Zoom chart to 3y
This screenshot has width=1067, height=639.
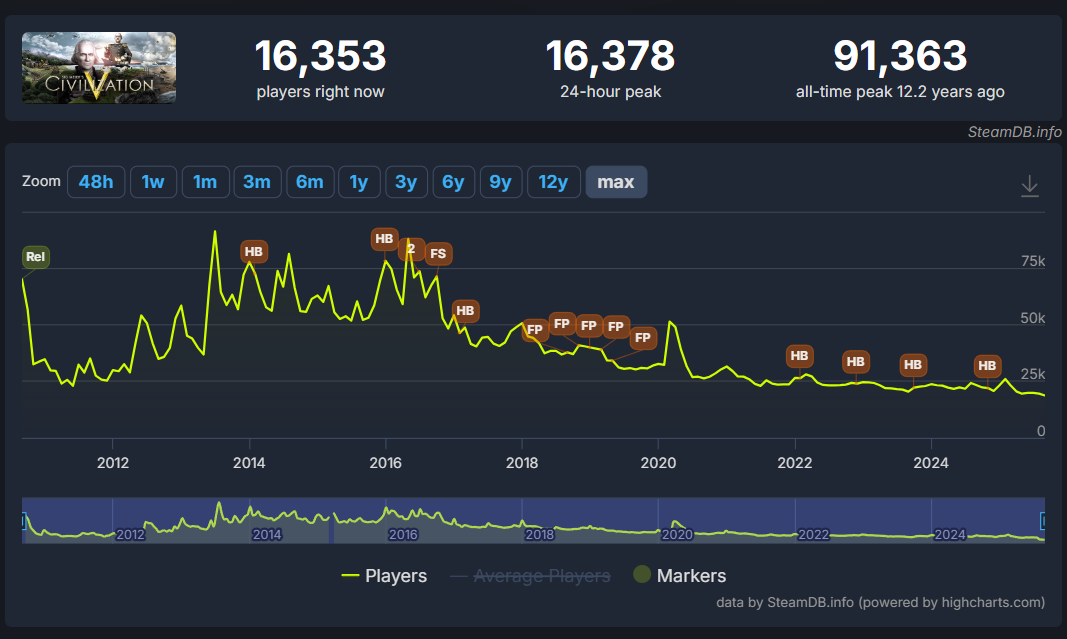406,182
